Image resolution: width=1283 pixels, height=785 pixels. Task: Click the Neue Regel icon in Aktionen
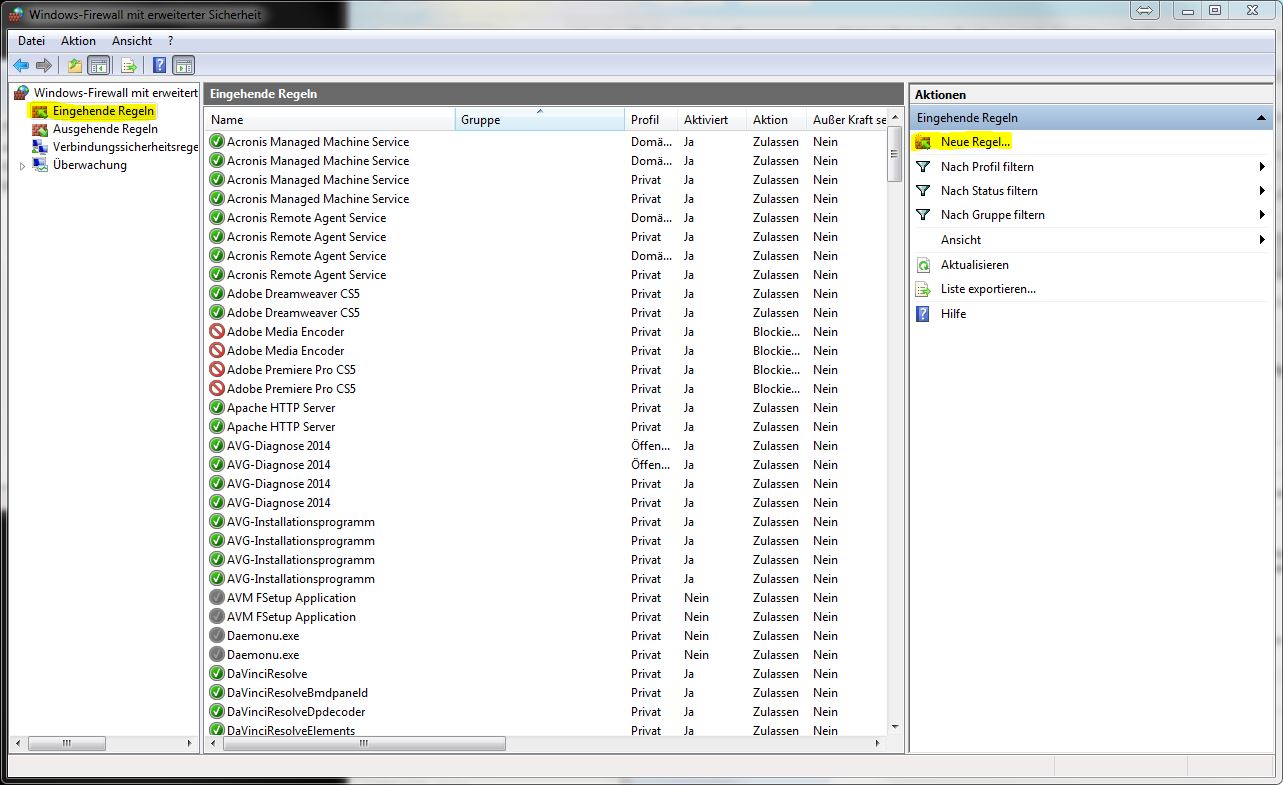coord(923,142)
